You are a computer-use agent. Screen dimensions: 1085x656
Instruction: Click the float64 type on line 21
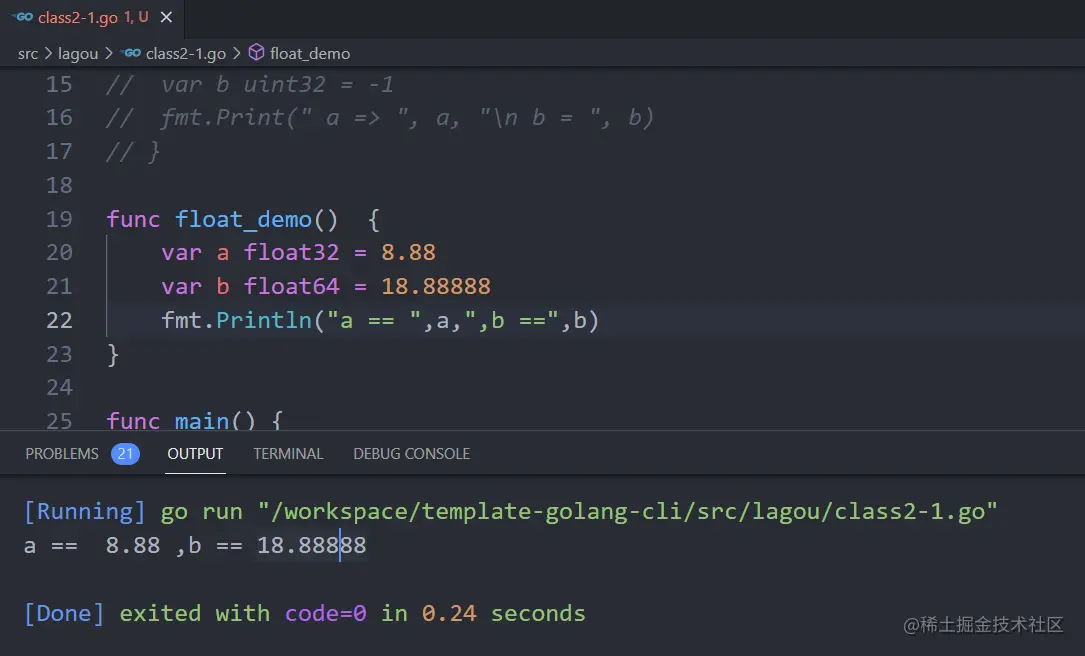[x=291, y=286]
